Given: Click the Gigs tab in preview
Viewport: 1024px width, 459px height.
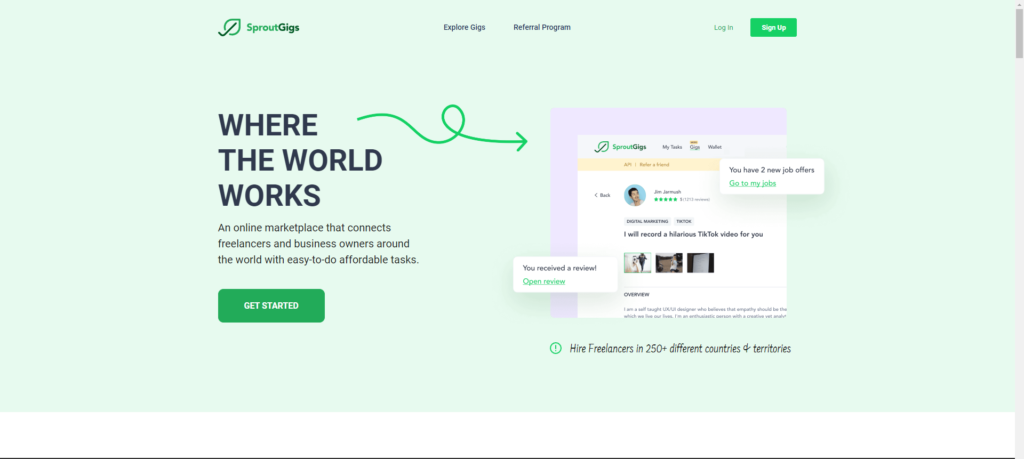Looking at the screenshot, I should tap(695, 148).
